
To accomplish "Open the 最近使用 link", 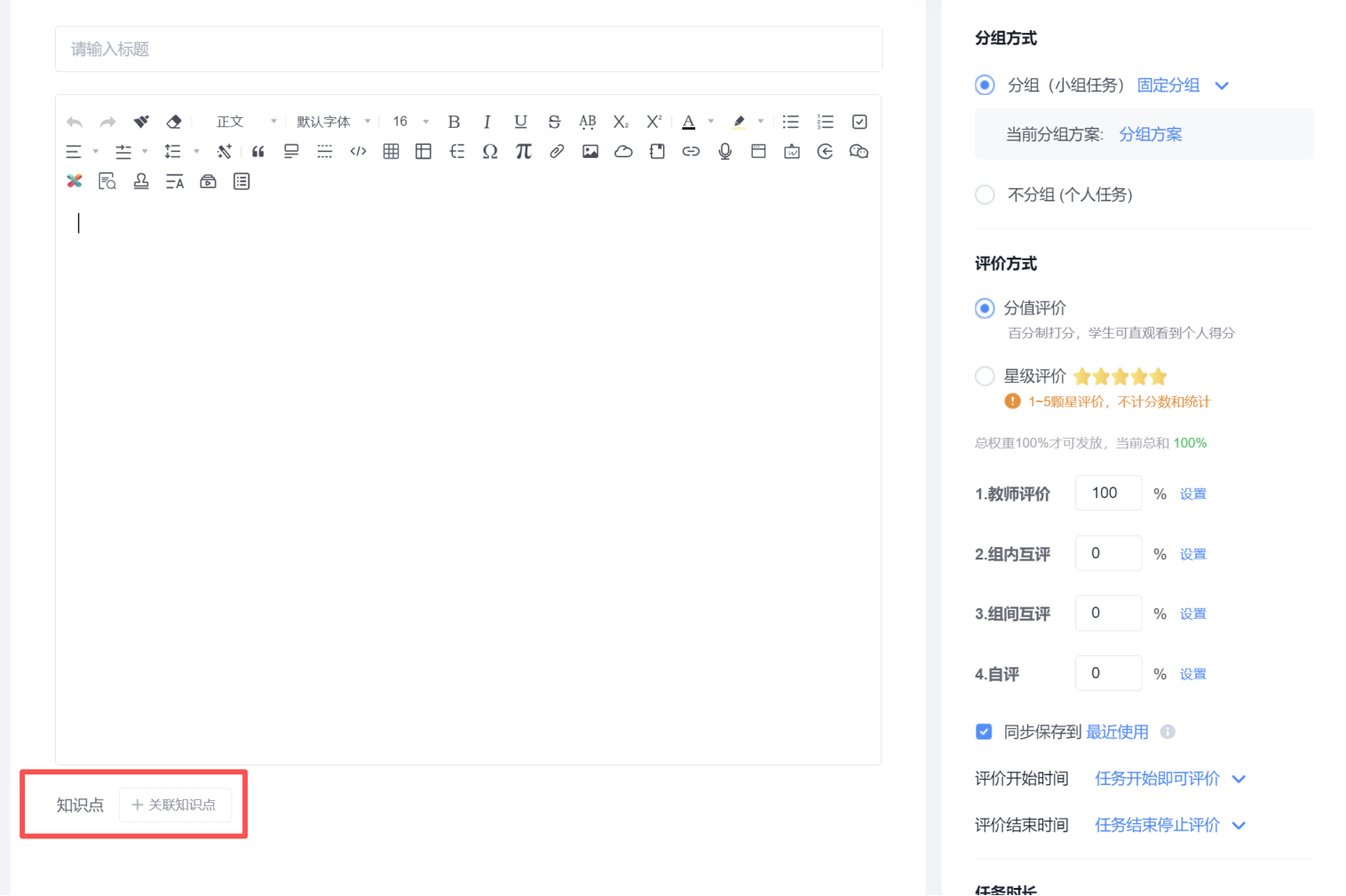I will pos(1117,732).
